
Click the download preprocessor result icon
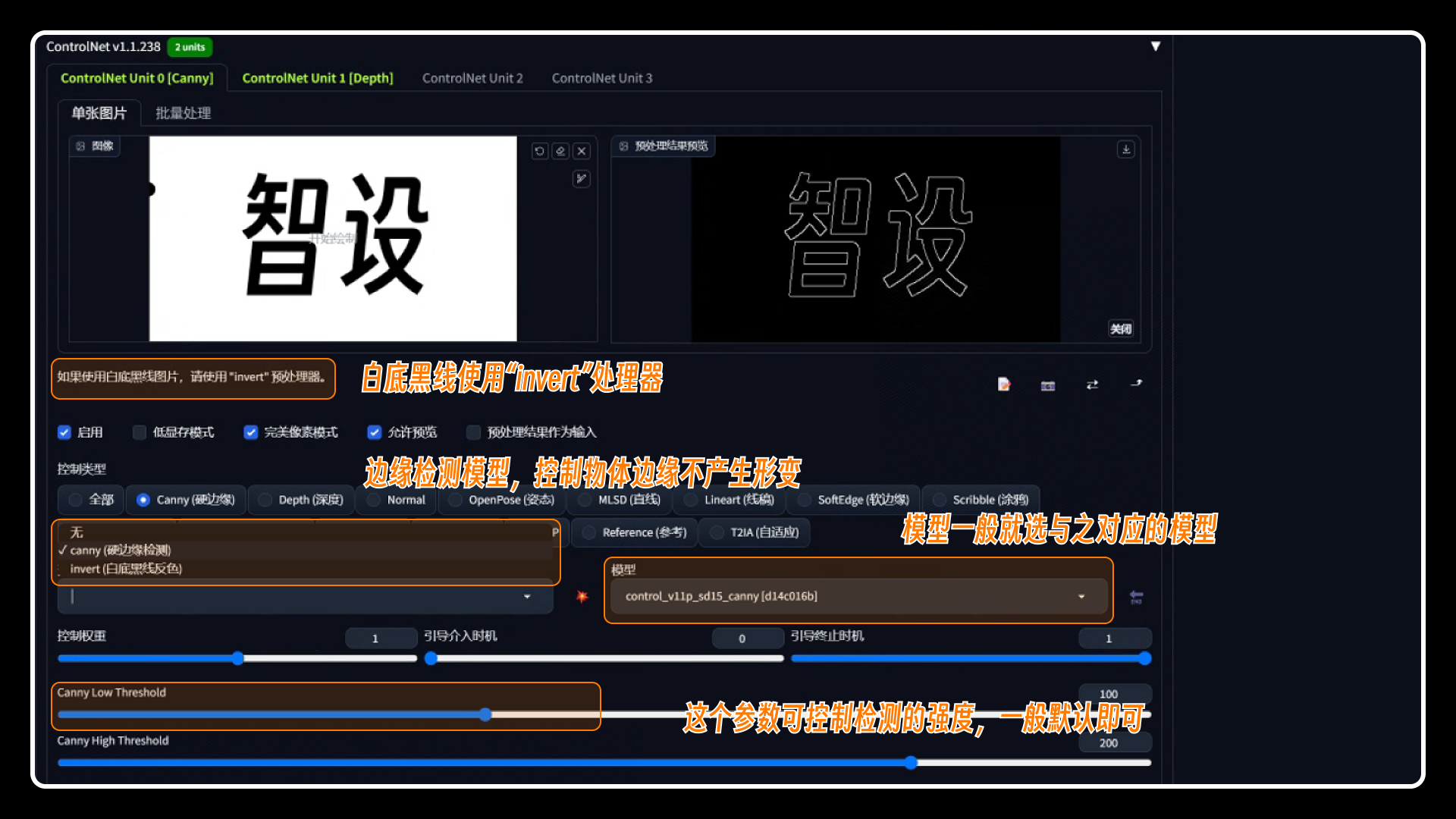1128,150
